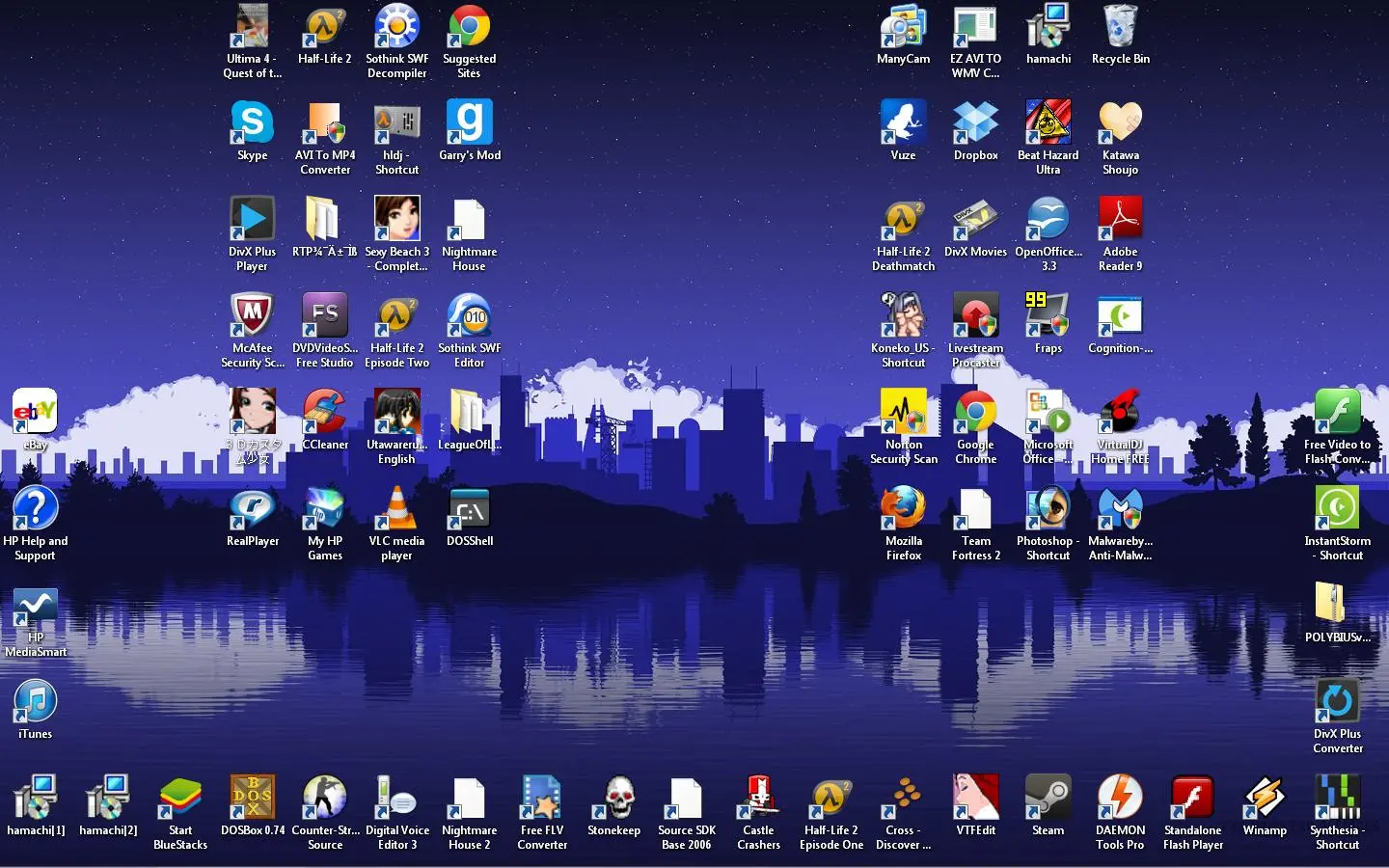This screenshot has height=868, width=1389.
Task: Launch VTFEdit desktop icon
Action: click(x=976, y=798)
